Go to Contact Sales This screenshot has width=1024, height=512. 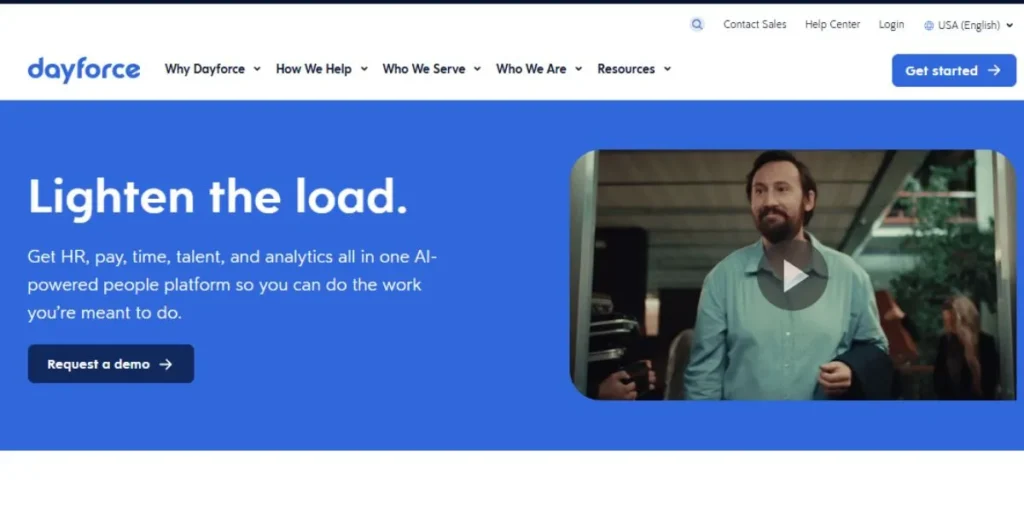coord(755,25)
